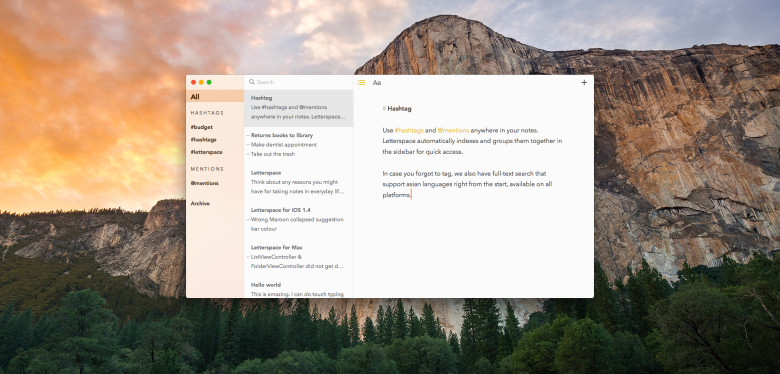Click the Hashtag heading in the editor
The height and width of the screenshot is (374, 780).
399,108
